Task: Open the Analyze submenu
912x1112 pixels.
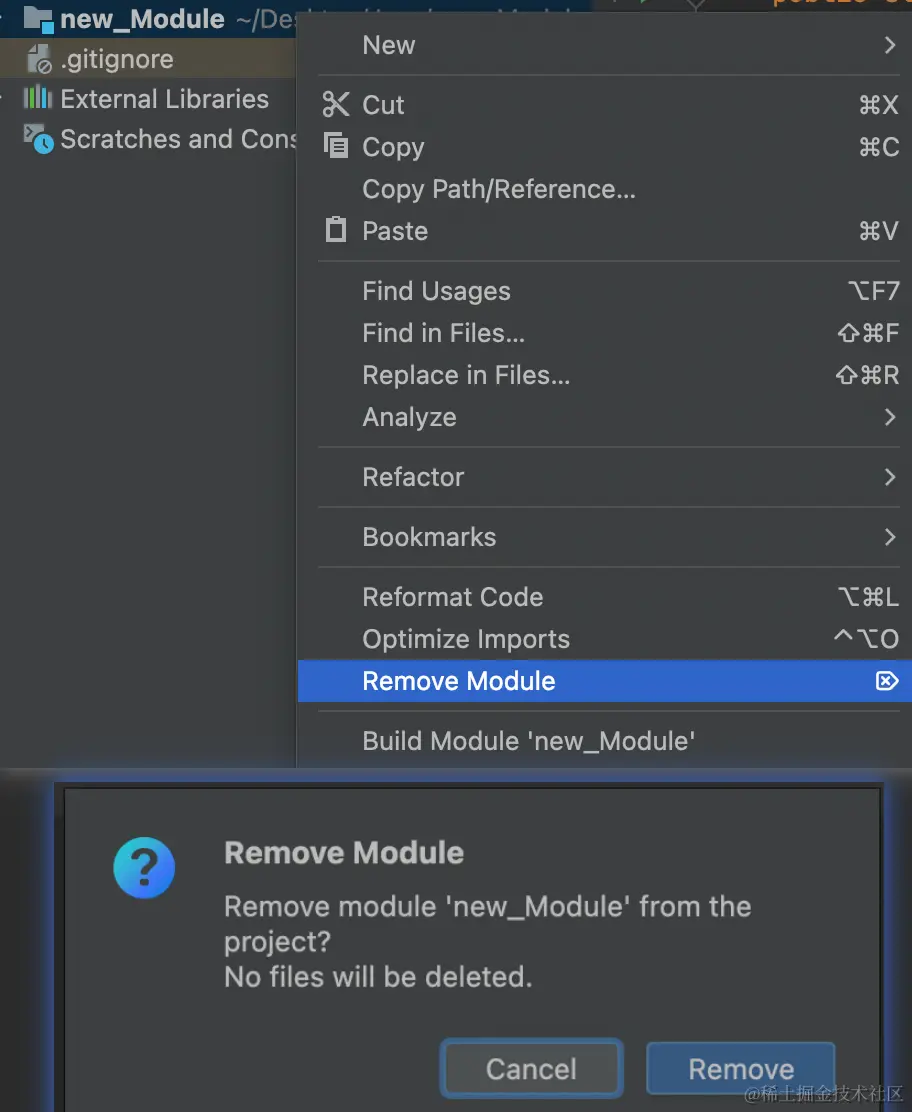Action: pyautogui.click(x=409, y=417)
